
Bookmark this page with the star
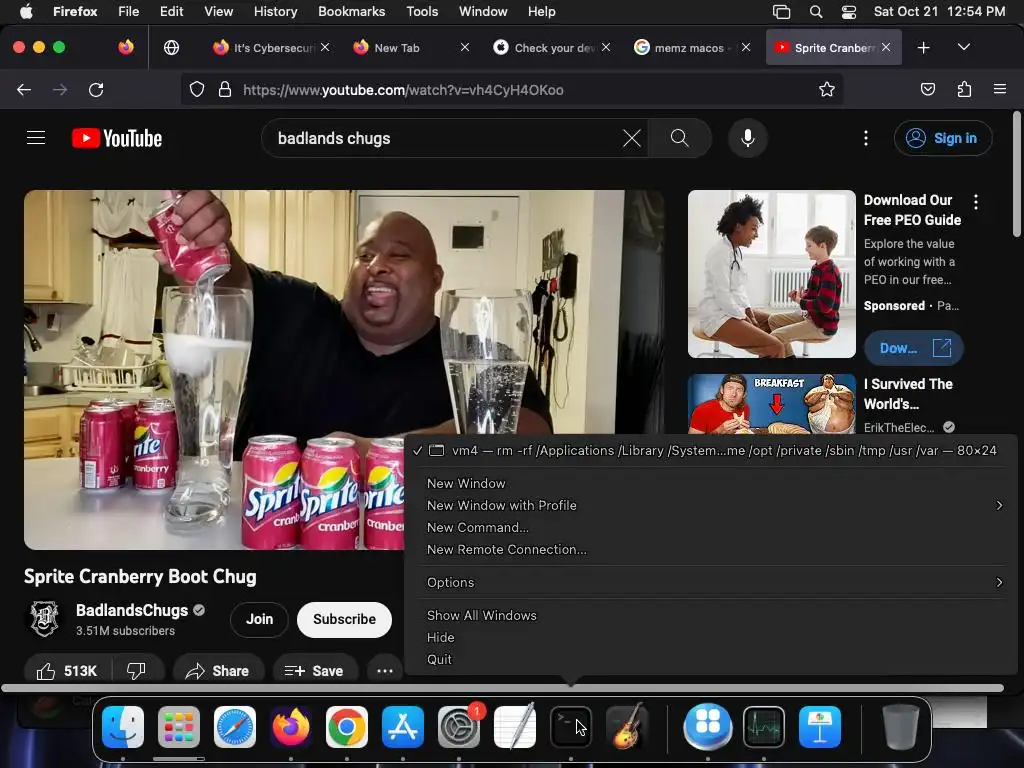coord(827,89)
